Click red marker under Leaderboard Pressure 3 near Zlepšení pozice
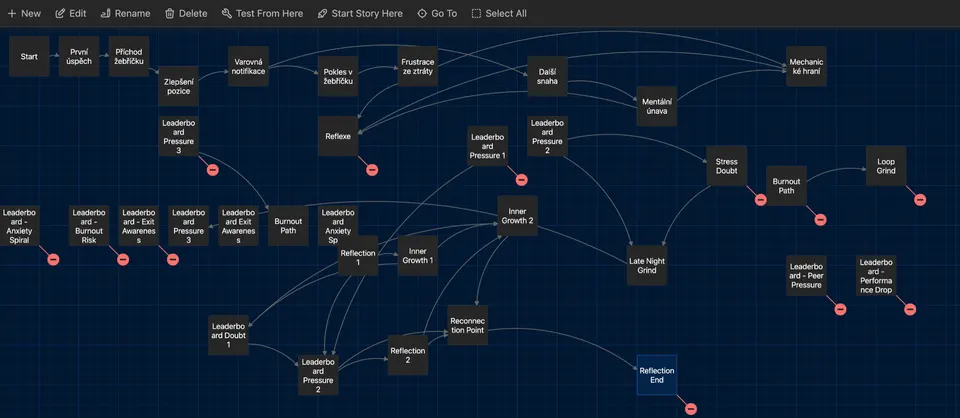 tap(212, 170)
